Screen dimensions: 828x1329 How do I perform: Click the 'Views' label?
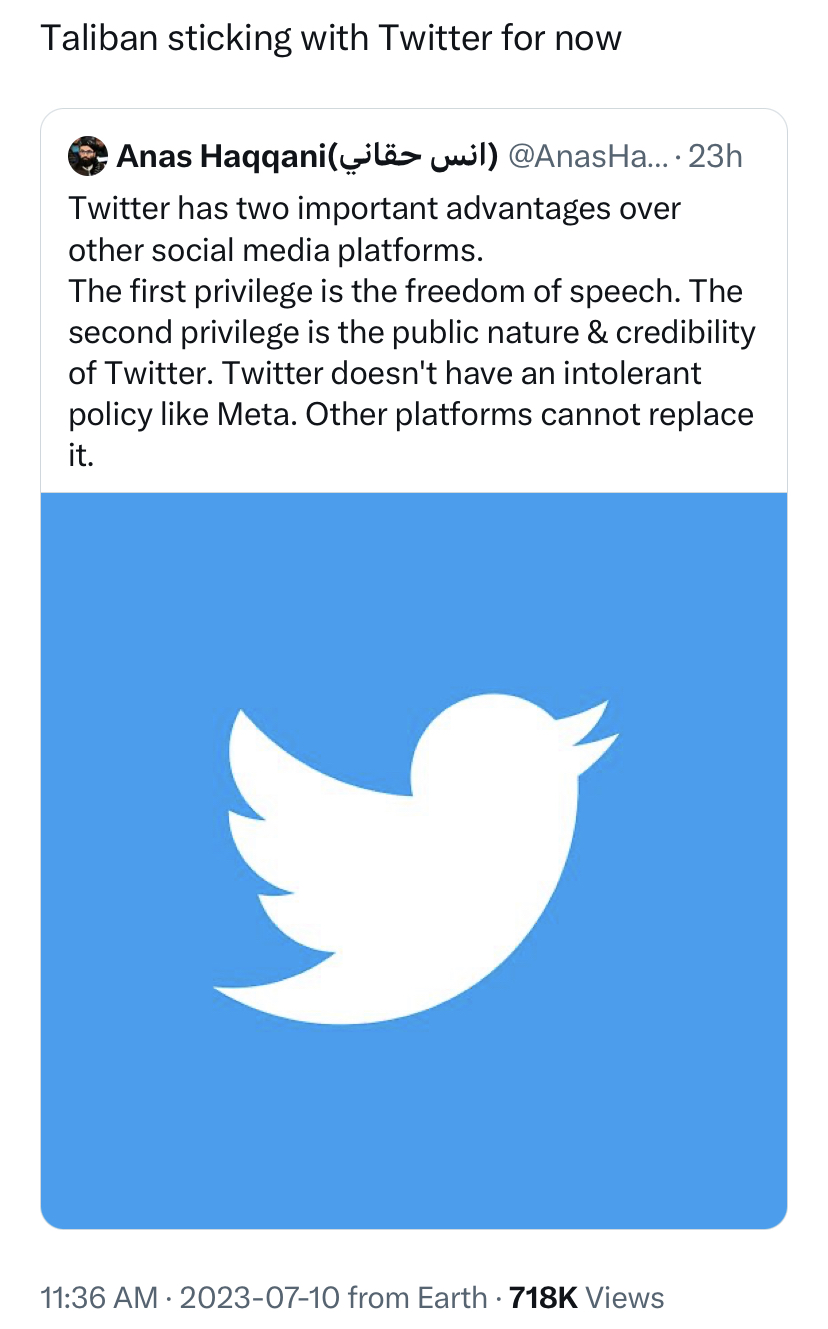pos(625,1298)
